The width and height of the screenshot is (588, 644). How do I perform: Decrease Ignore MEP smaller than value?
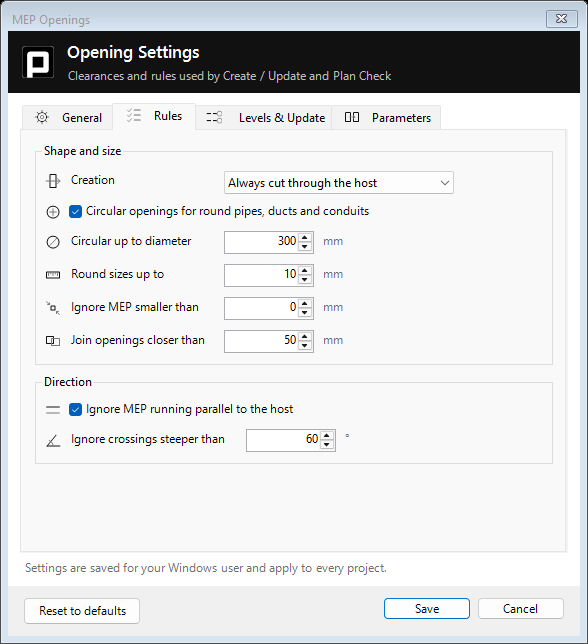pyautogui.click(x=305, y=313)
